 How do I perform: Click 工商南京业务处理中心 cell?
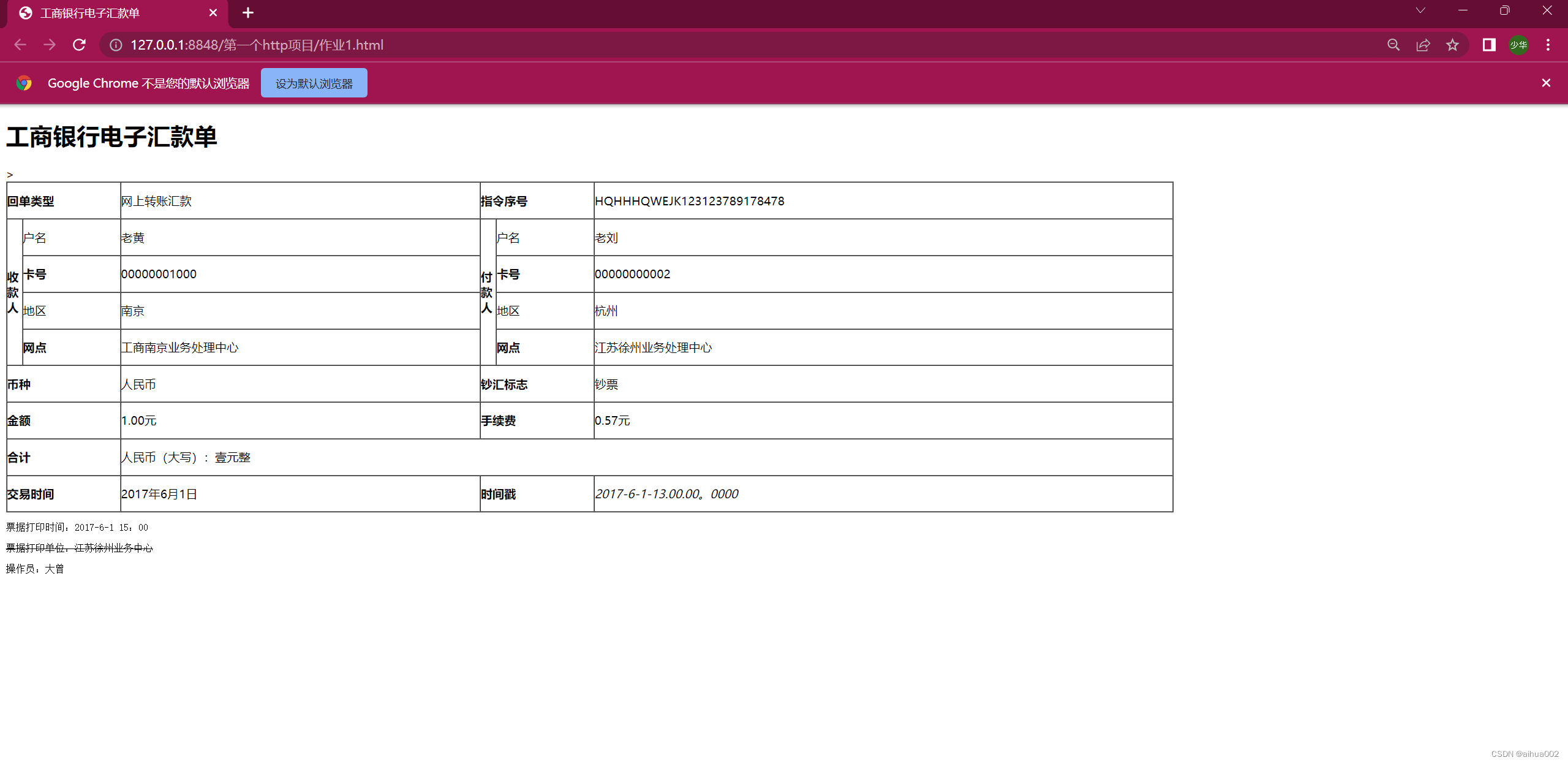point(300,347)
